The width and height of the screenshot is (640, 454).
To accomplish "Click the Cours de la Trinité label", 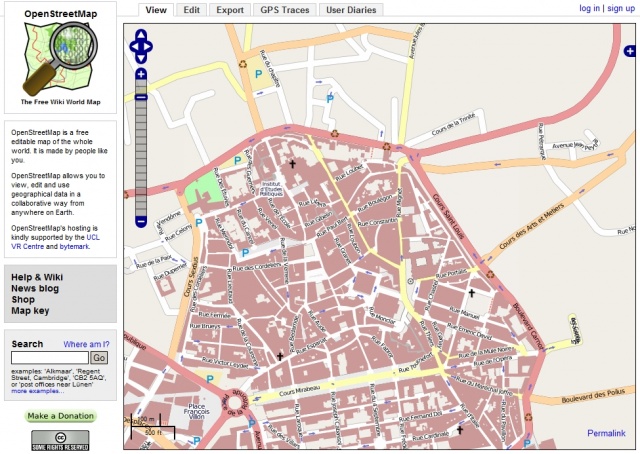I will pyautogui.click(x=453, y=124).
